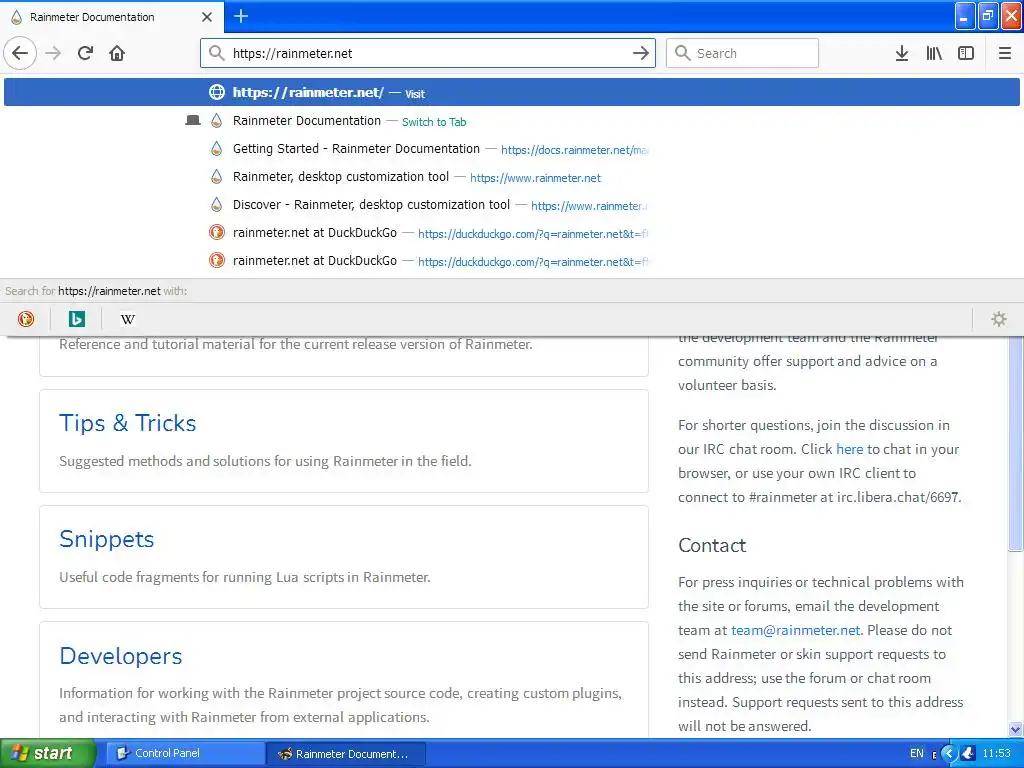1024x768 pixels.
Task: Open the Library bookmarks icon
Action: click(x=934, y=53)
